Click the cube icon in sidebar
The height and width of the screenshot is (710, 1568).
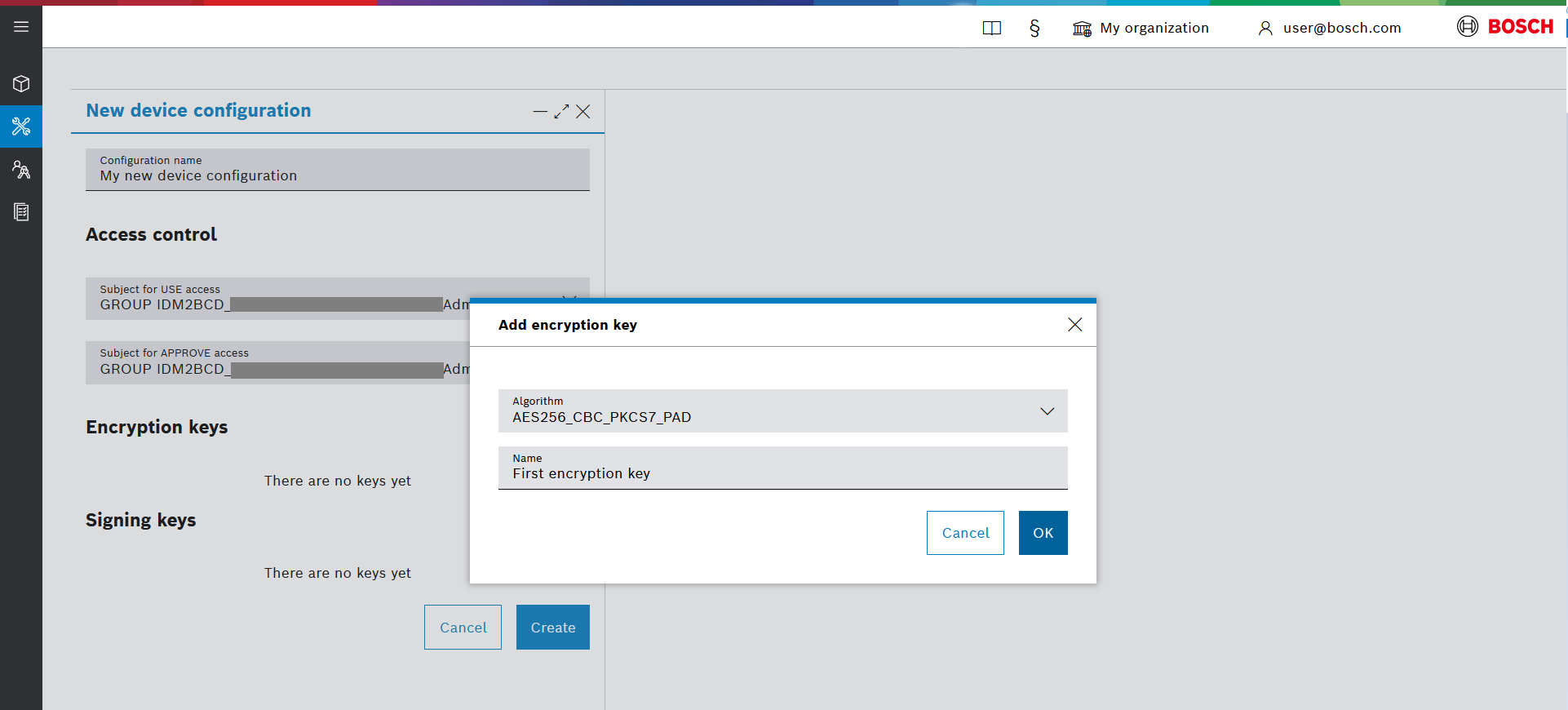(21, 84)
